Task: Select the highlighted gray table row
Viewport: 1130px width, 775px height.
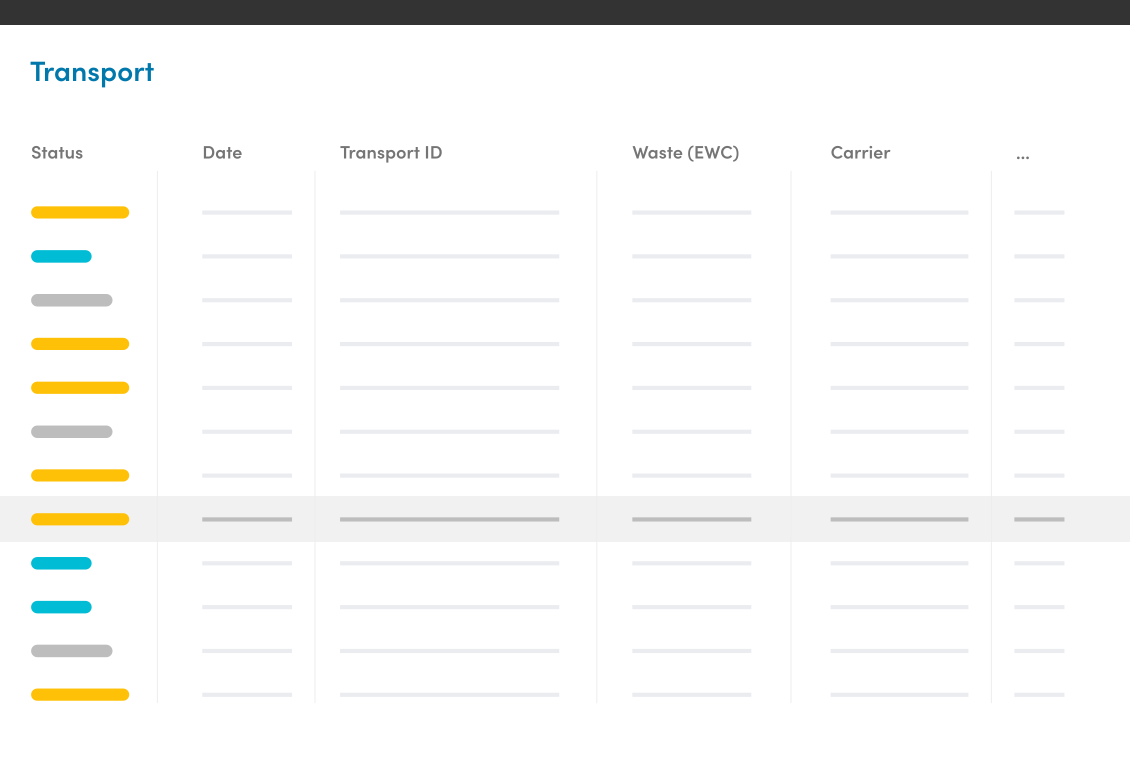Action: pyautogui.click(x=565, y=519)
